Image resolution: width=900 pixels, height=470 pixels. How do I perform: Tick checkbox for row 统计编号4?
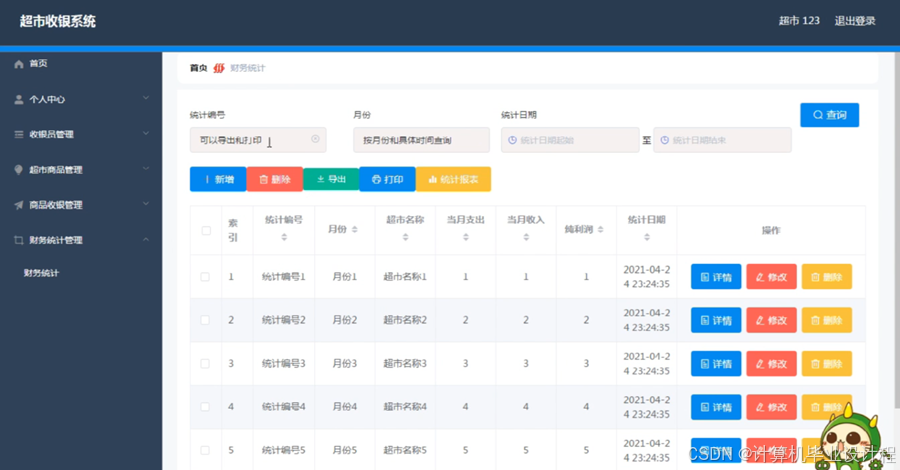[x=205, y=407]
